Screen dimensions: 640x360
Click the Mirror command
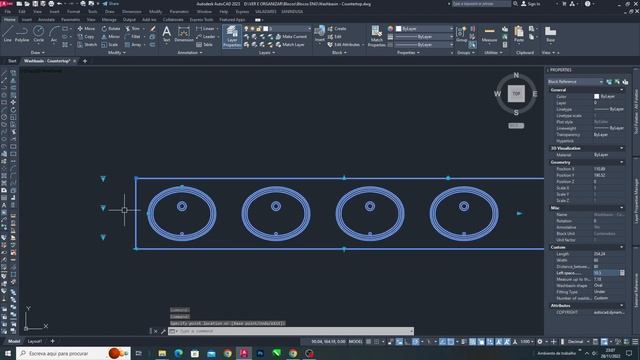tap(111, 37)
